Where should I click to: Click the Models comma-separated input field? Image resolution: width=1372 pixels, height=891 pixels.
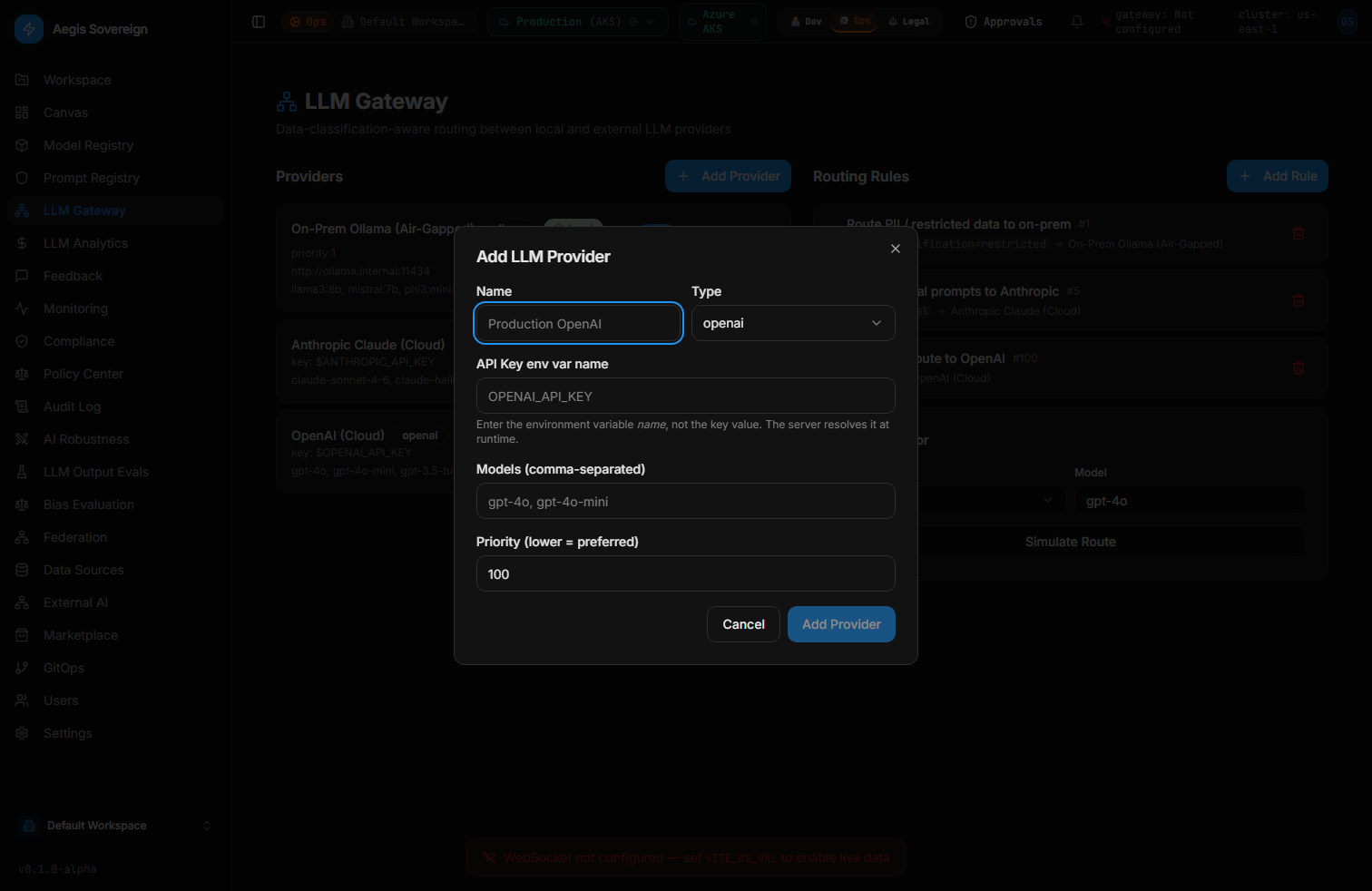pyautogui.click(x=686, y=501)
